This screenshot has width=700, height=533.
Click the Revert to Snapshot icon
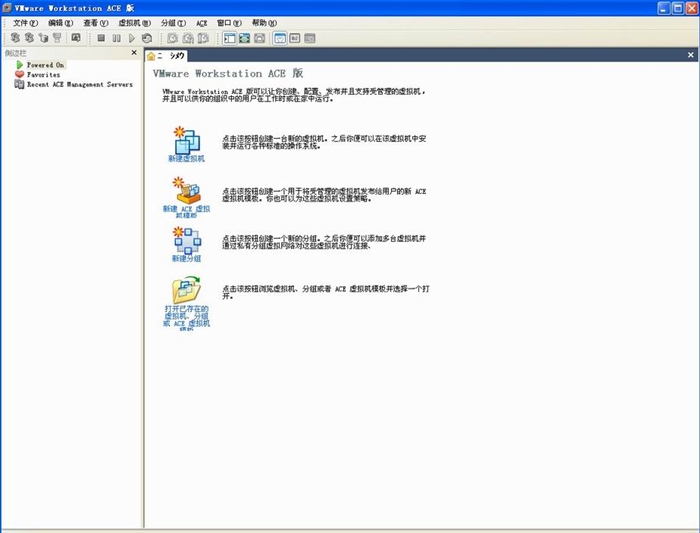coord(188,38)
